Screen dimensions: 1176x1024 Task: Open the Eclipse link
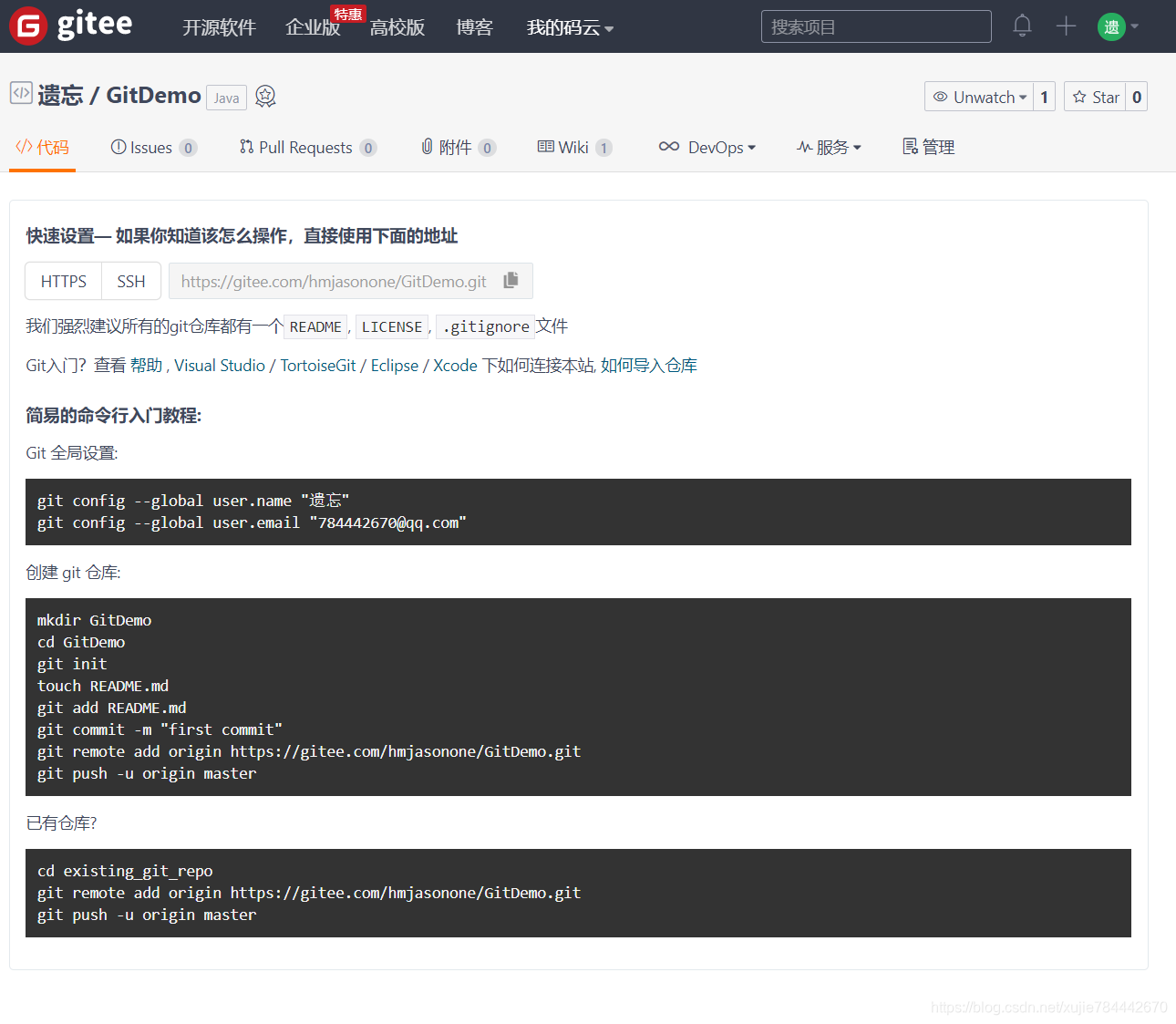click(395, 365)
